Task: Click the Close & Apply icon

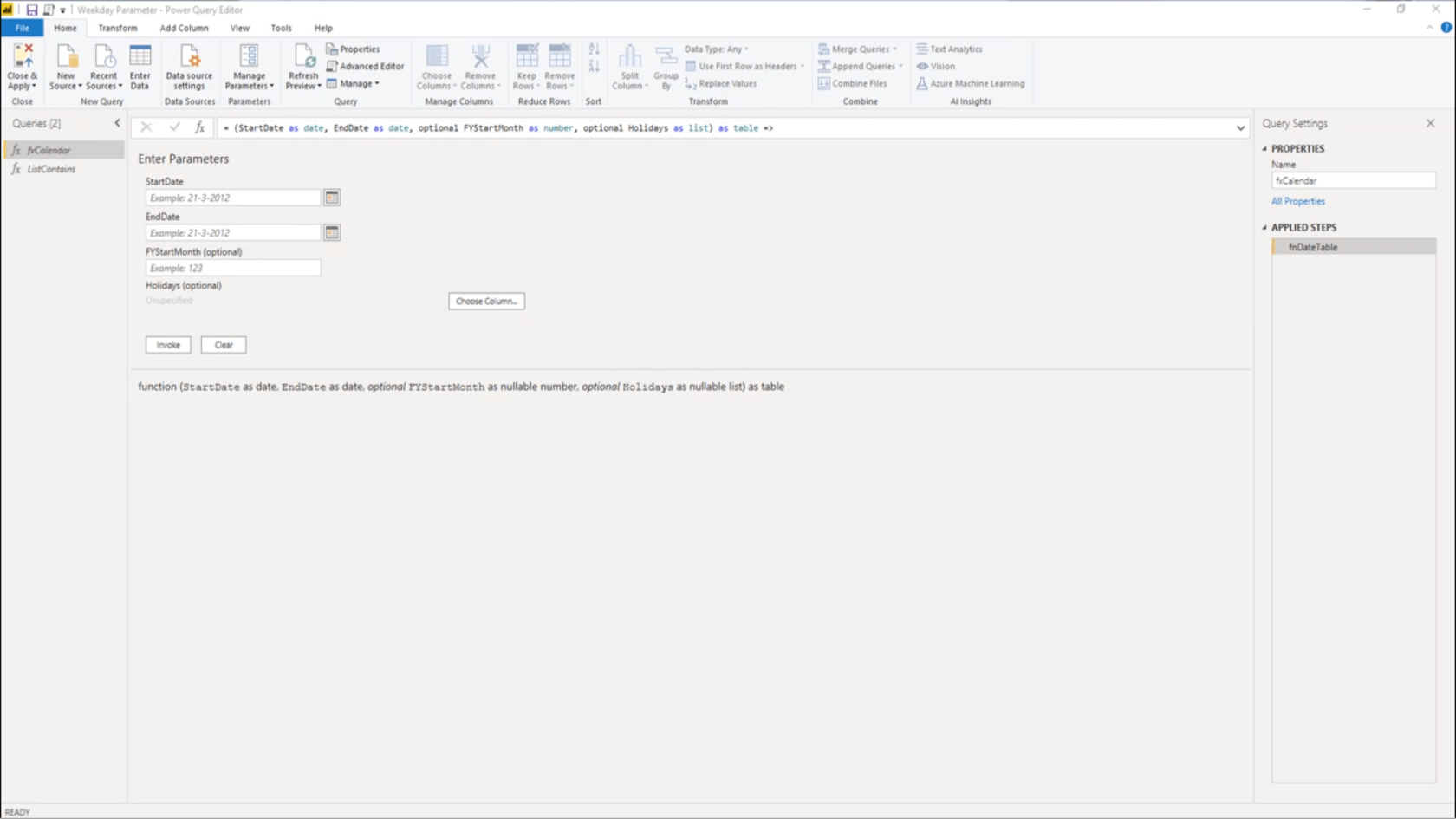Action: (23, 57)
